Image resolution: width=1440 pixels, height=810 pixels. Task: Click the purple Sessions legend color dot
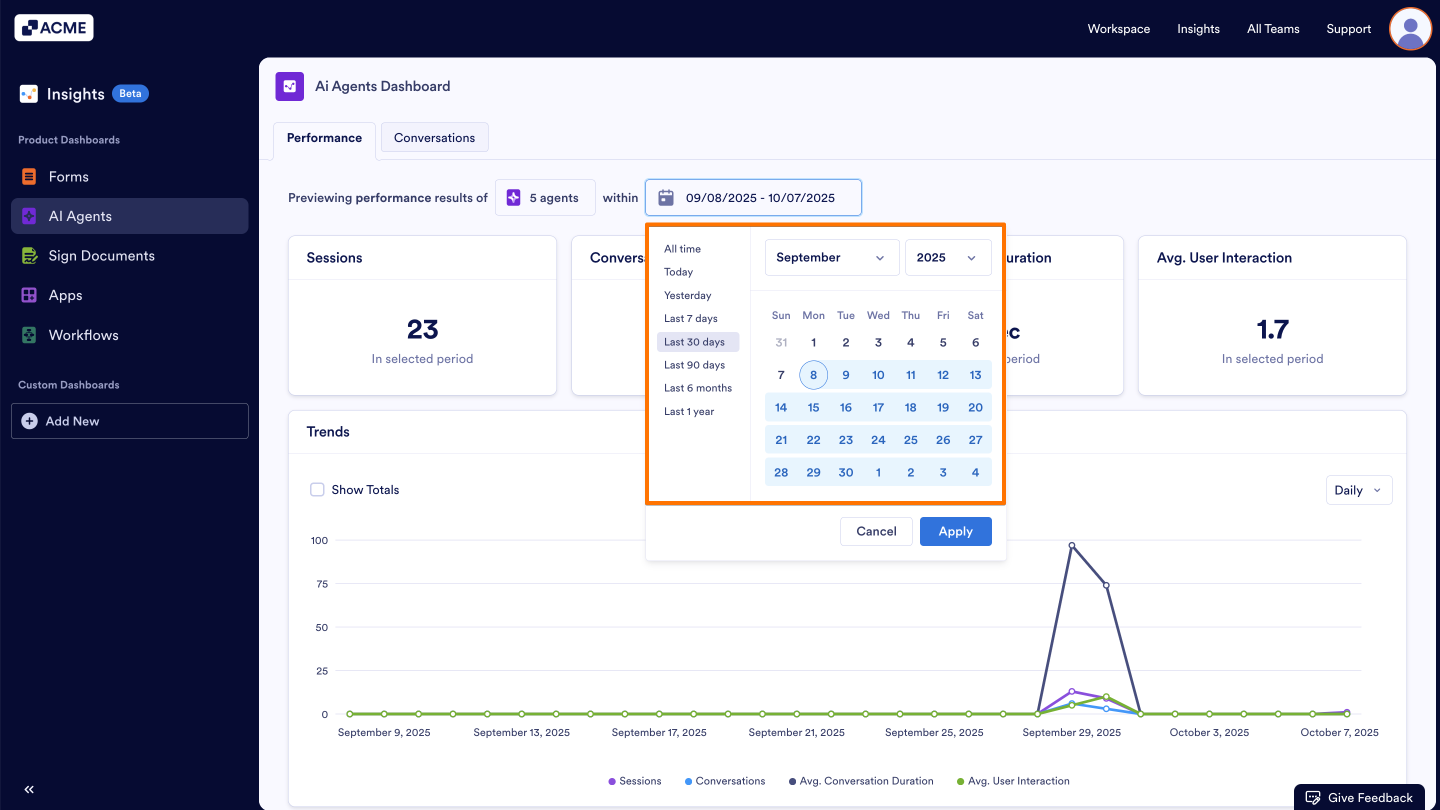click(610, 780)
